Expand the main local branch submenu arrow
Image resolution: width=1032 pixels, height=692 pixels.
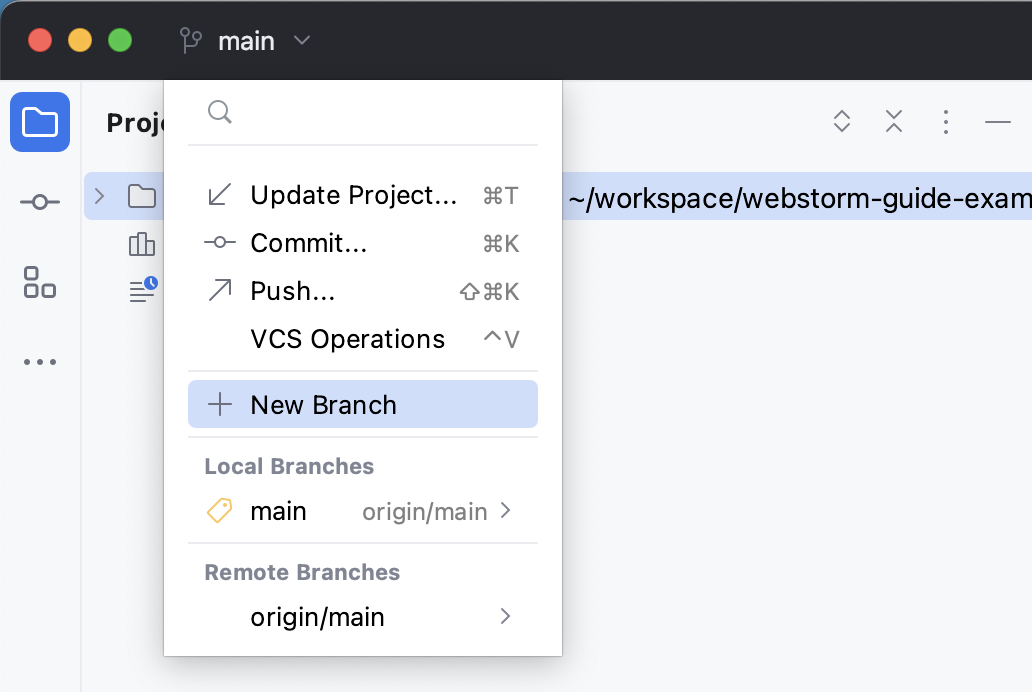coord(505,511)
